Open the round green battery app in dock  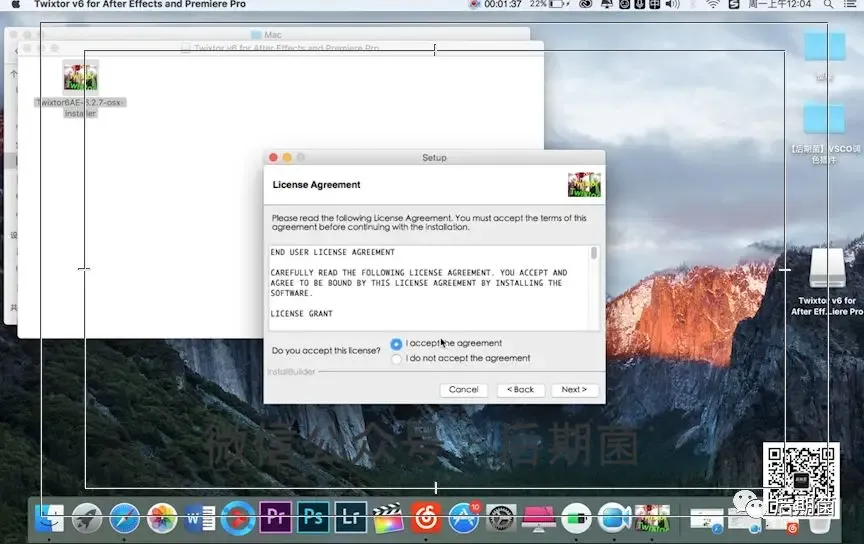pyautogui.click(x=576, y=518)
